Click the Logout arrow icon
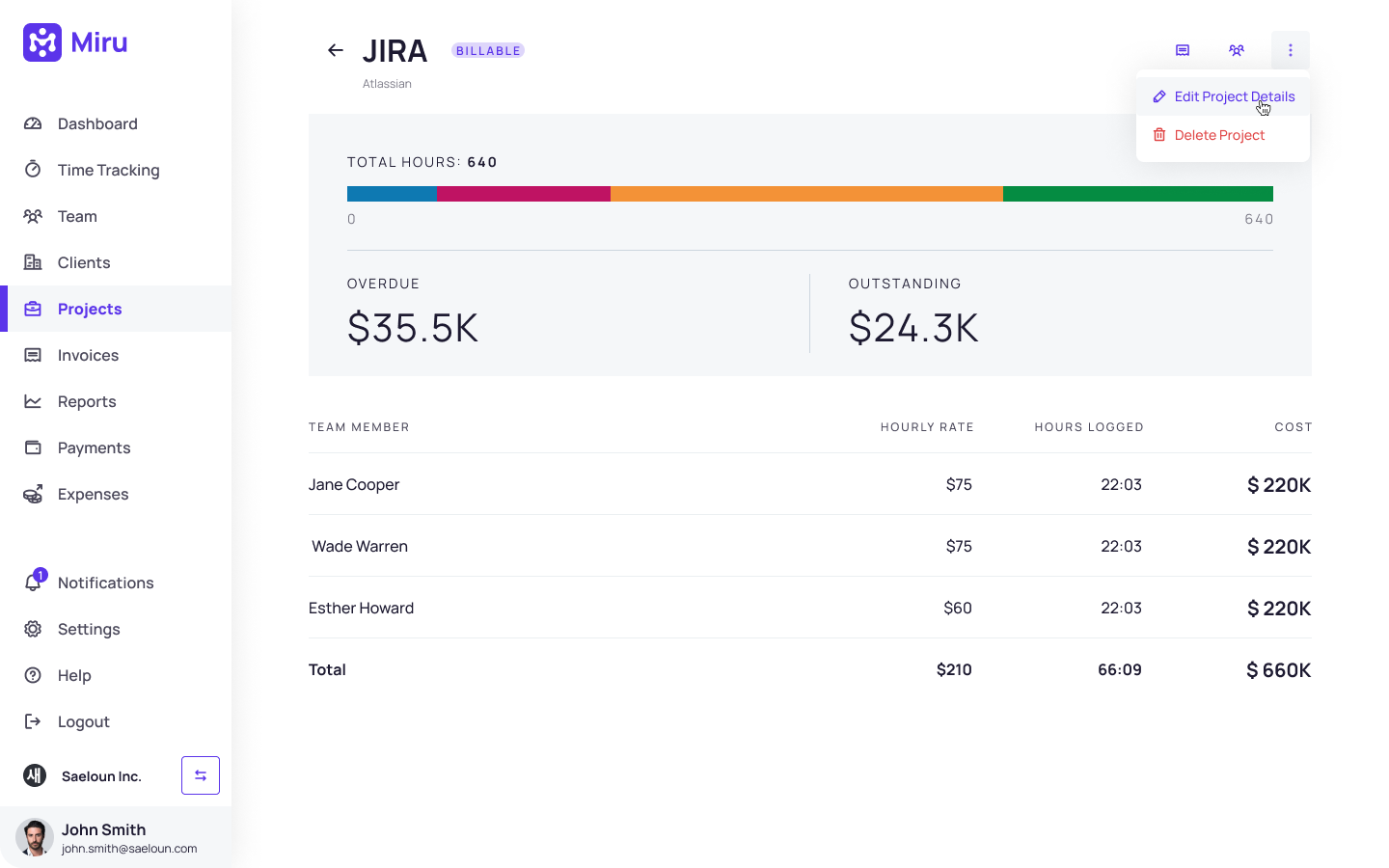Screen dimensions: 1389x868 tap(33, 721)
